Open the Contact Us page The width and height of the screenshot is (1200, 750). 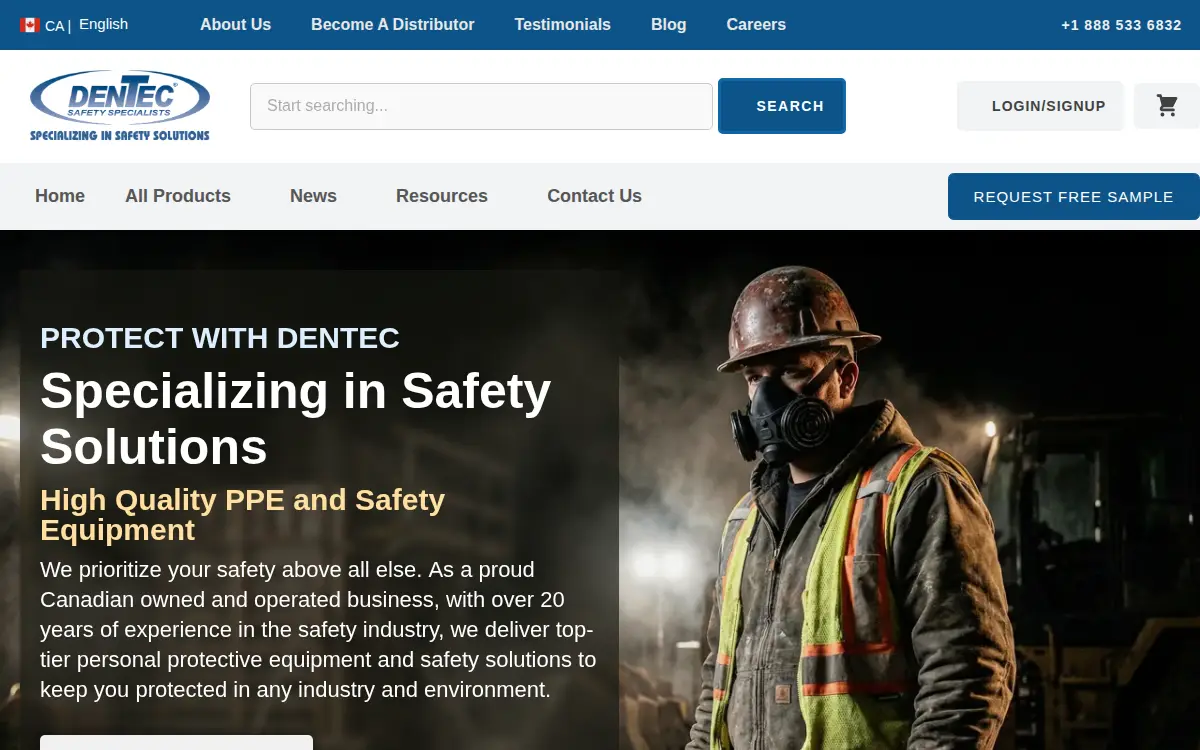click(594, 196)
